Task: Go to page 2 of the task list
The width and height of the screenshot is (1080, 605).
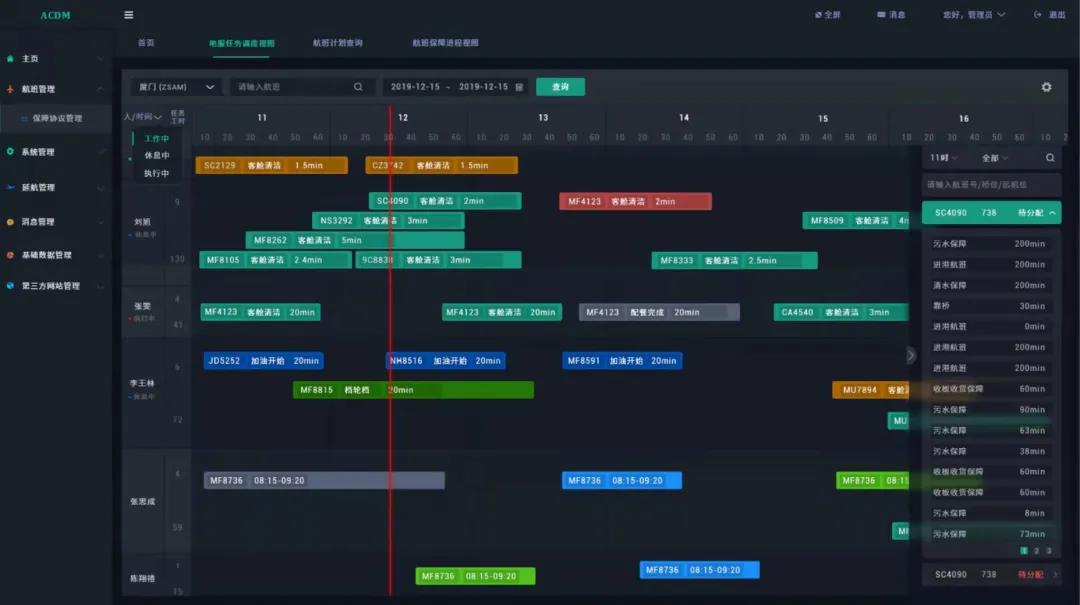Action: (x=1036, y=551)
